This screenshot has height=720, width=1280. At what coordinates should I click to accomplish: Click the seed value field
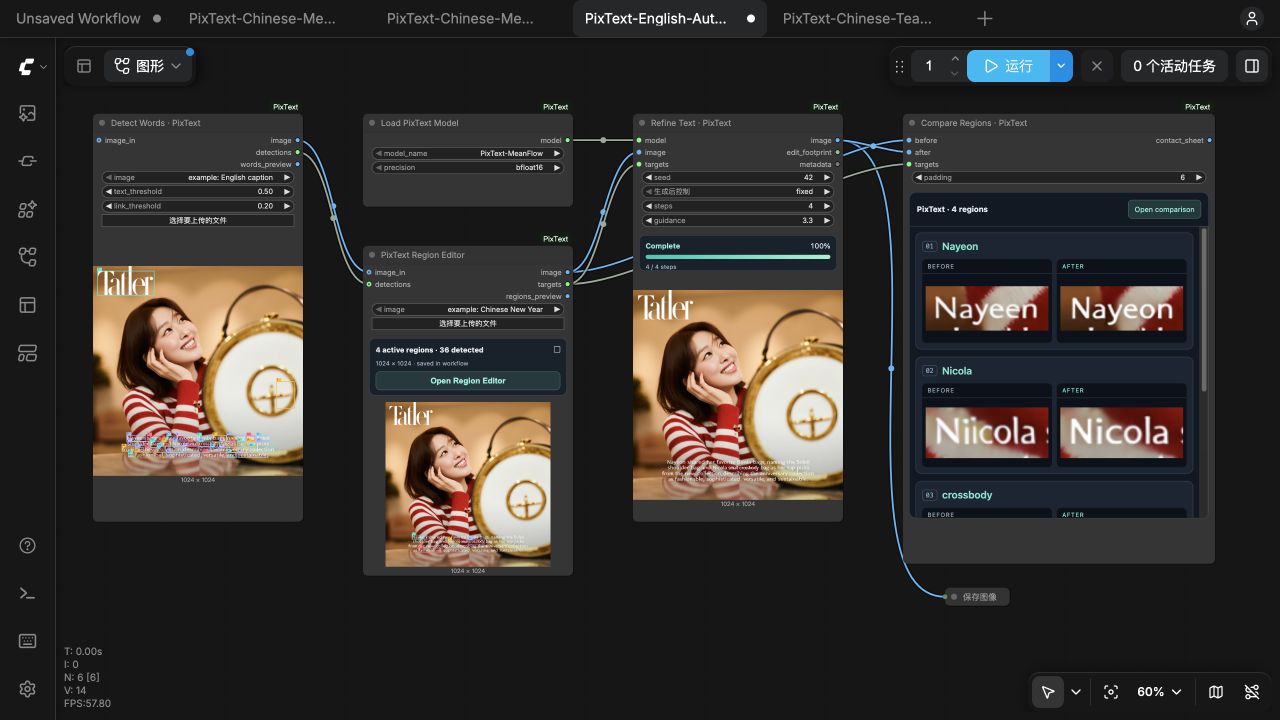click(738, 177)
